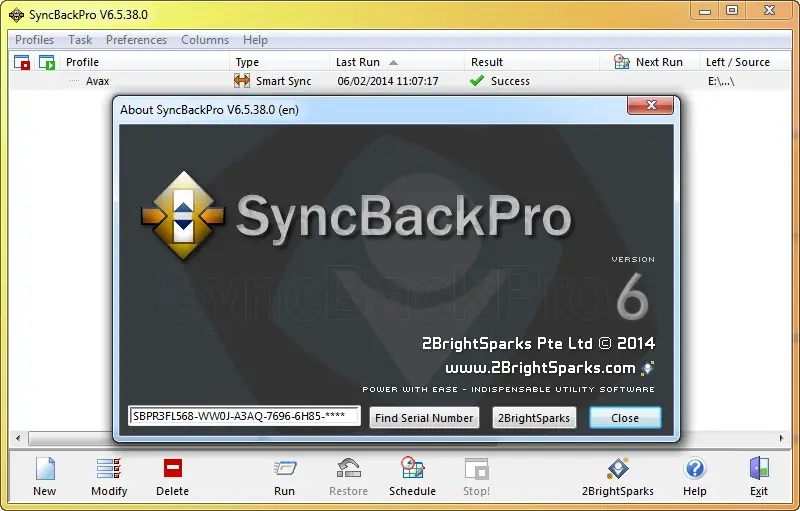The height and width of the screenshot is (511, 800).
Task: Click the 2BrightSparks icon in bottom toolbar
Action: click(x=618, y=469)
